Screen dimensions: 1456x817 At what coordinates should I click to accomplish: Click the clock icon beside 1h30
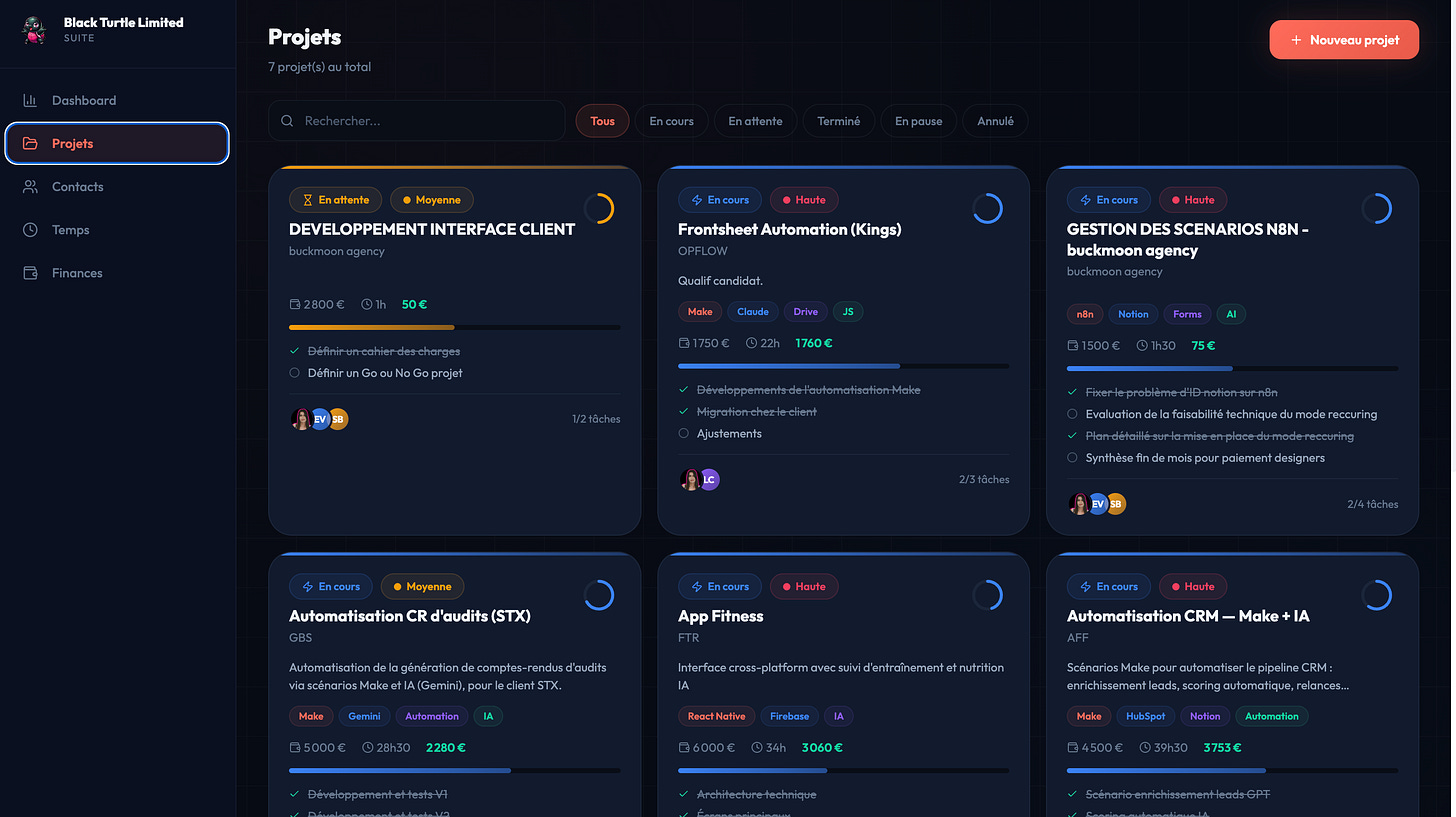click(1143, 345)
